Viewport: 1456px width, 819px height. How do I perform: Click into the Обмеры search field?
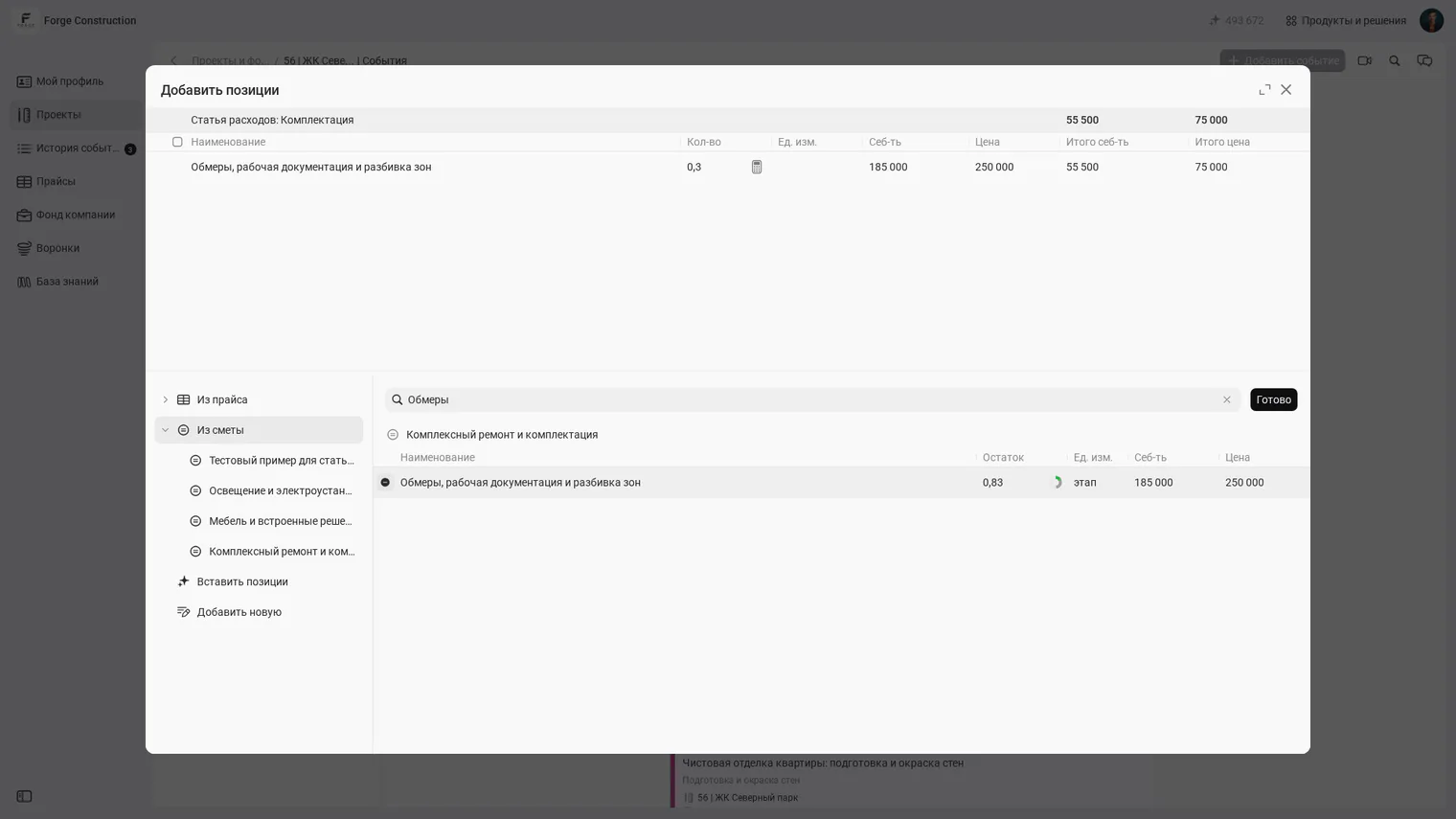point(809,399)
